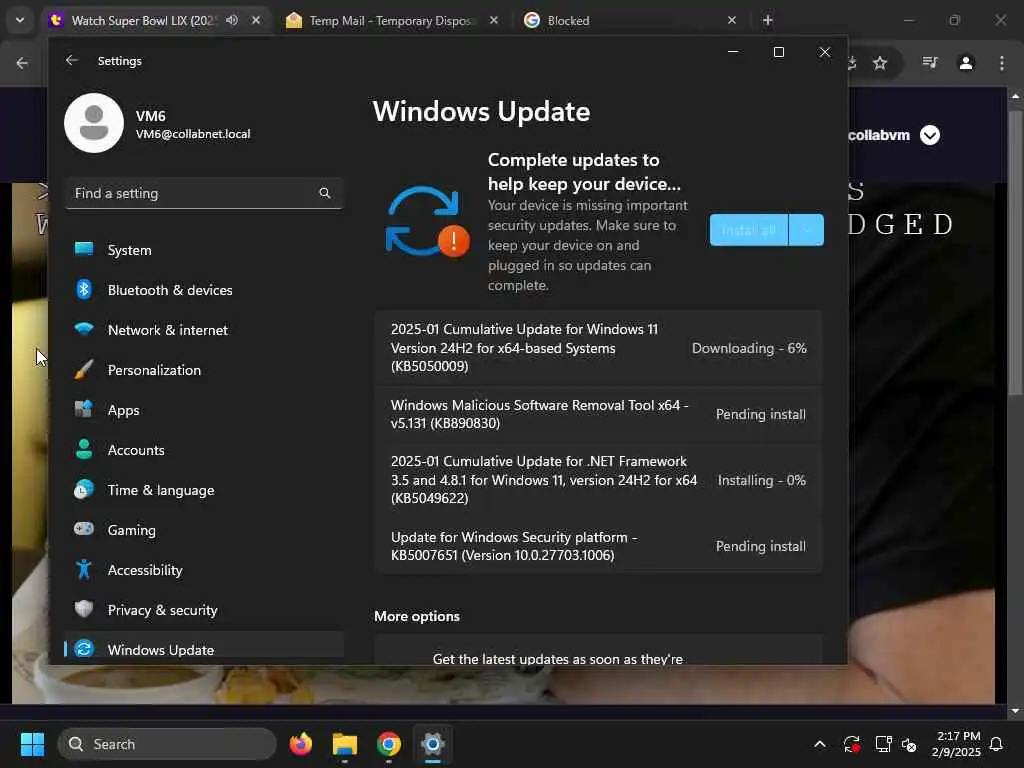The height and width of the screenshot is (768, 1024).
Task: Click the VM6 user profile avatar
Action: tap(94, 123)
